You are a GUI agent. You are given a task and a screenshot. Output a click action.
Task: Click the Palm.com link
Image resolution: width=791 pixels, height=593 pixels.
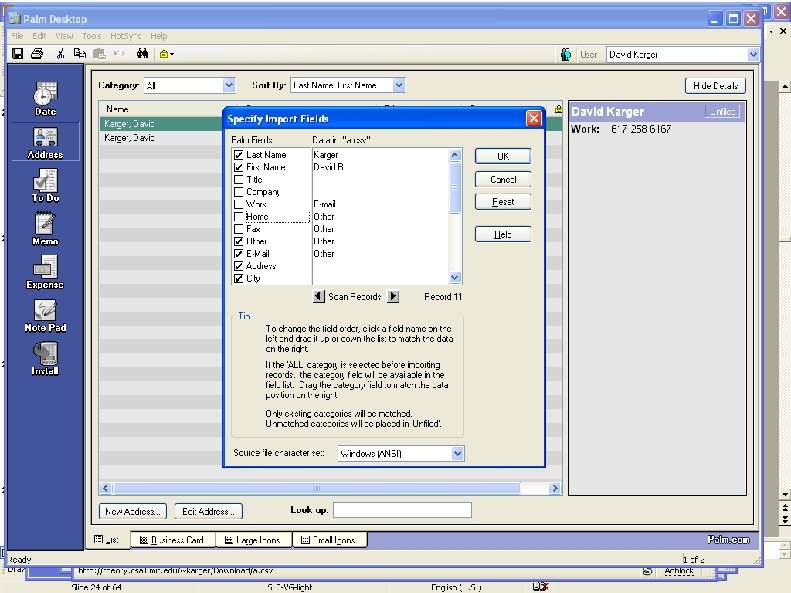pos(728,540)
